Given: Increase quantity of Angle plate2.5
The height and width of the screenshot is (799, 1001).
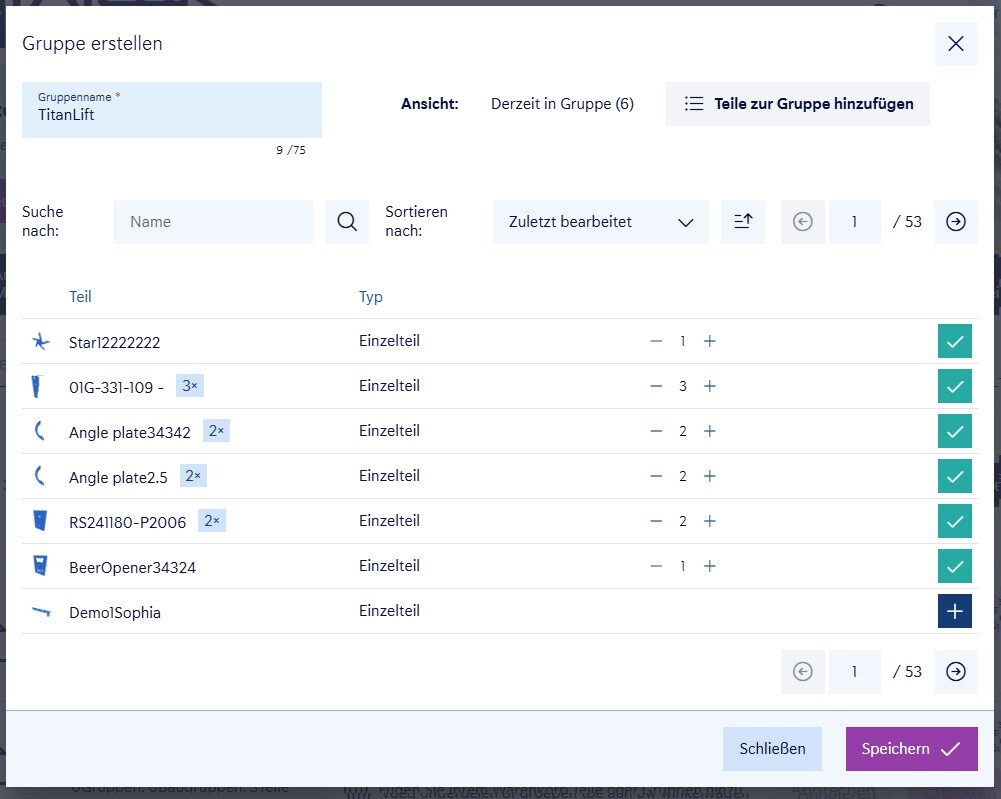Looking at the screenshot, I should point(710,476).
